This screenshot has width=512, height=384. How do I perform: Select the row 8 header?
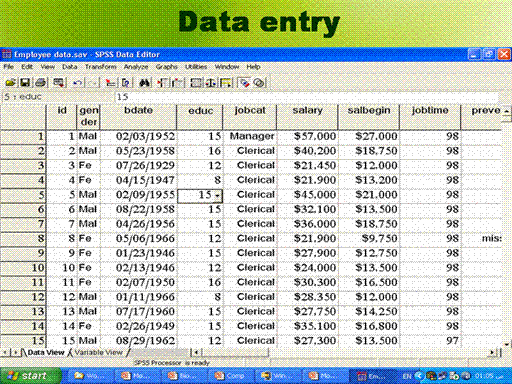[23, 238]
